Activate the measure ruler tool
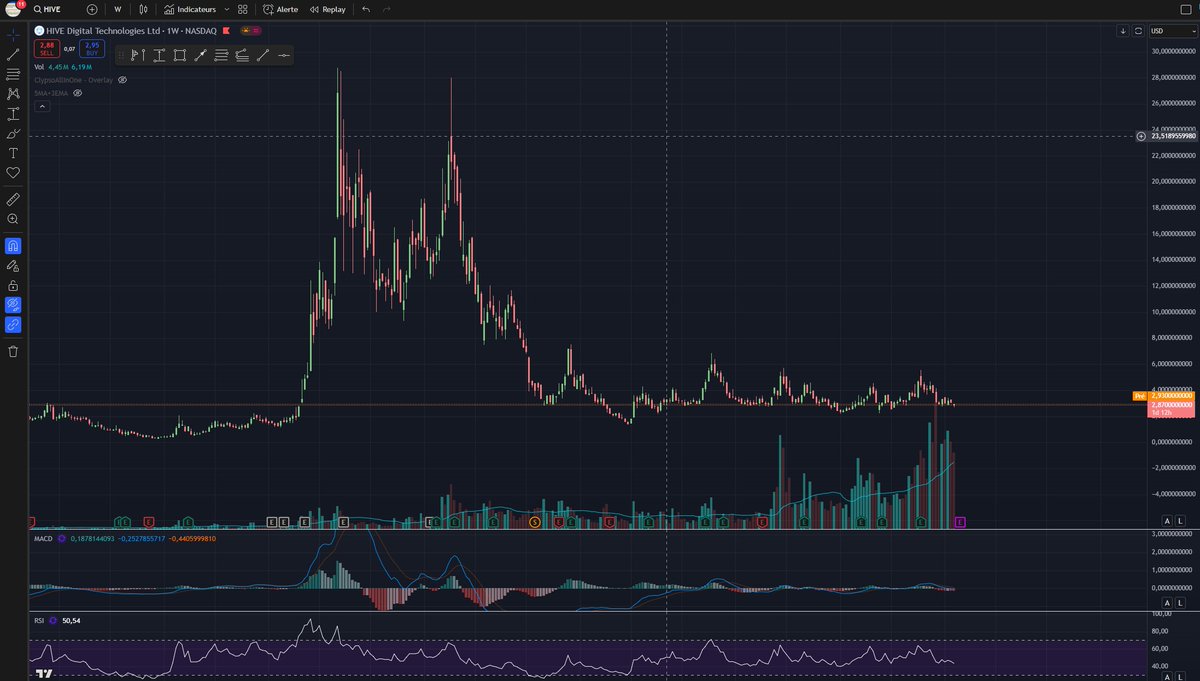This screenshot has height=681, width=1200. 13,198
